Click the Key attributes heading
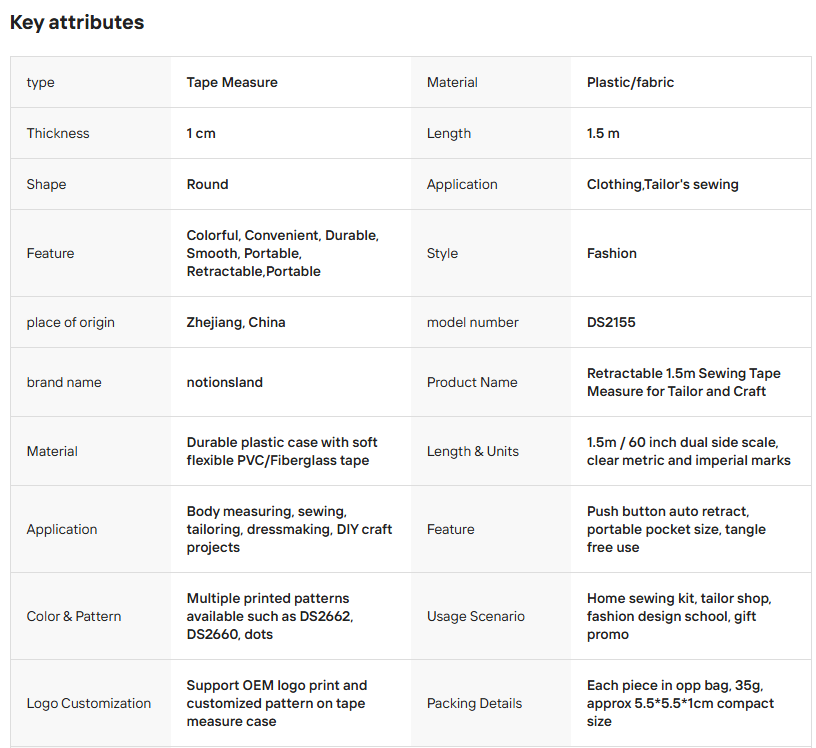This screenshot has height=748, width=816. 77,22
